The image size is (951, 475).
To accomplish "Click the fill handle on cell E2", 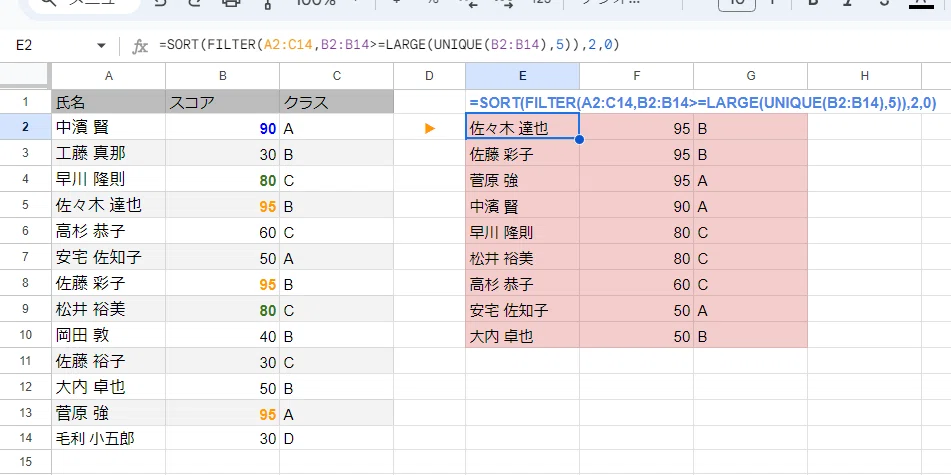I will pos(579,140).
